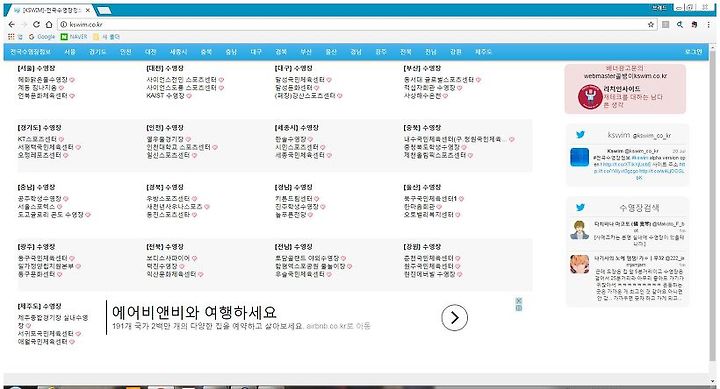
Task: Select 제주도 in the blue navigation bar
Action: 483,52
